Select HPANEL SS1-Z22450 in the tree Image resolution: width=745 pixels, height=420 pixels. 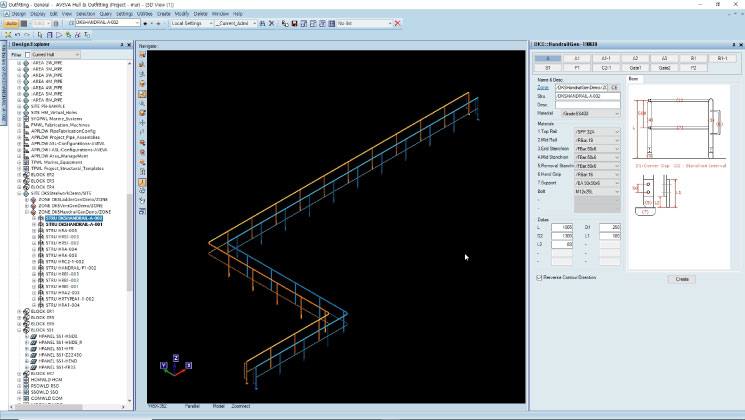click(60, 355)
